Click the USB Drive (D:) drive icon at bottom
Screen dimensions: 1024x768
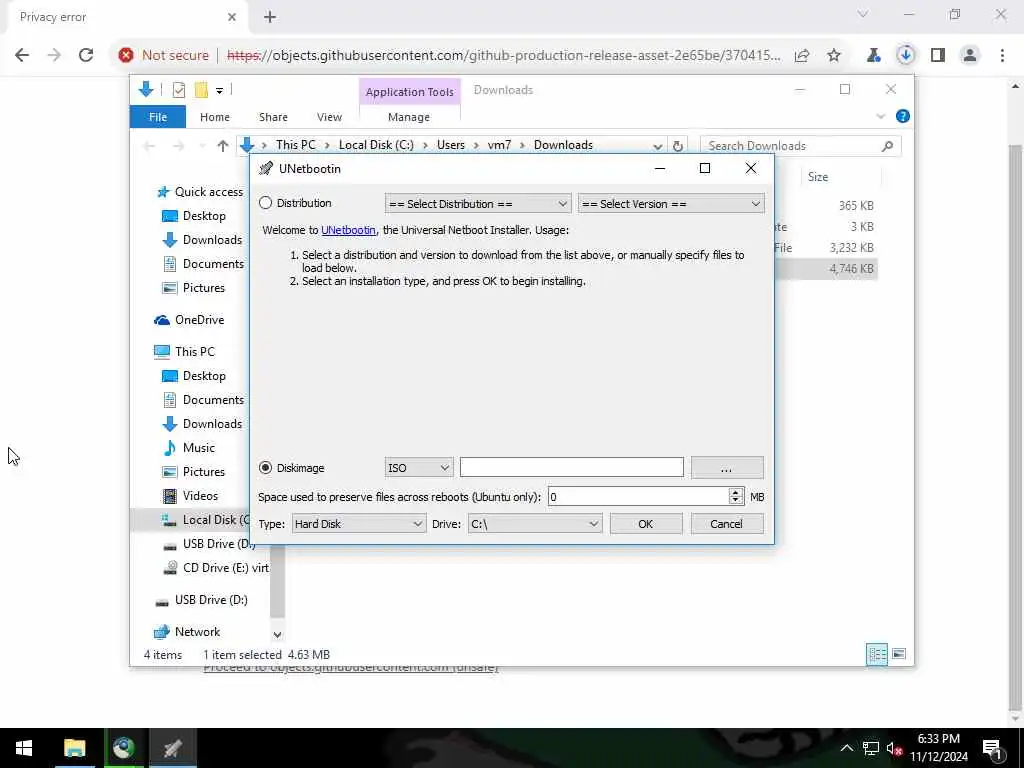(x=162, y=600)
